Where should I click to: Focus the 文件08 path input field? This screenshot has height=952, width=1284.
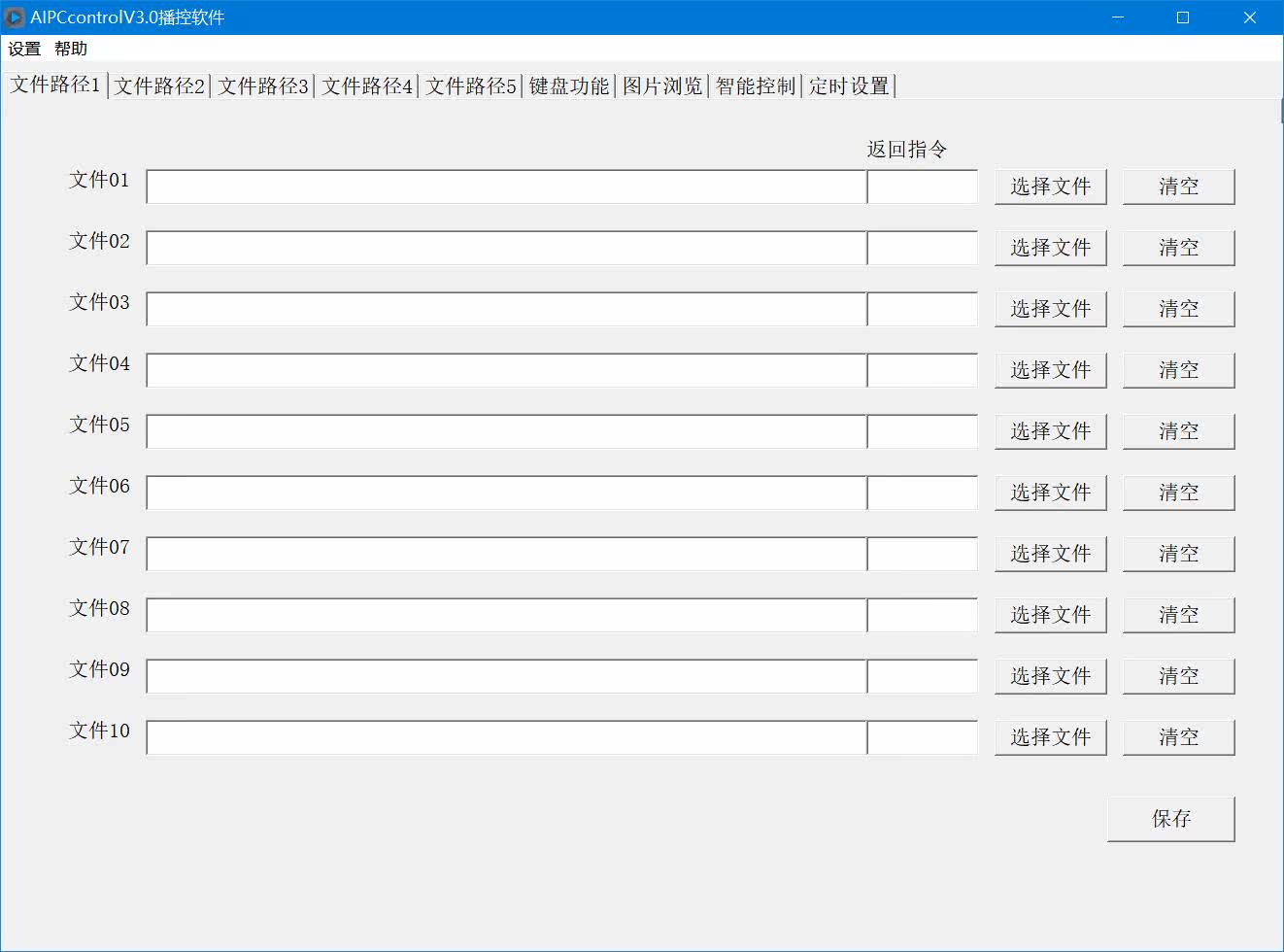point(506,615)
